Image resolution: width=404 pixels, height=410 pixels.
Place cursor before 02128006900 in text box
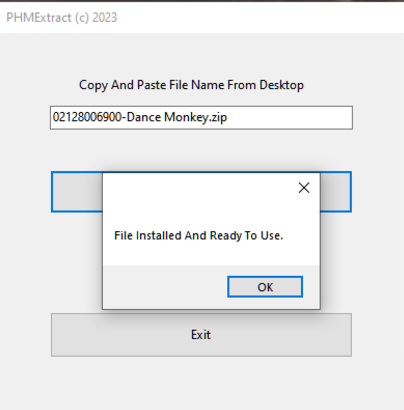[x=53, y=117]
